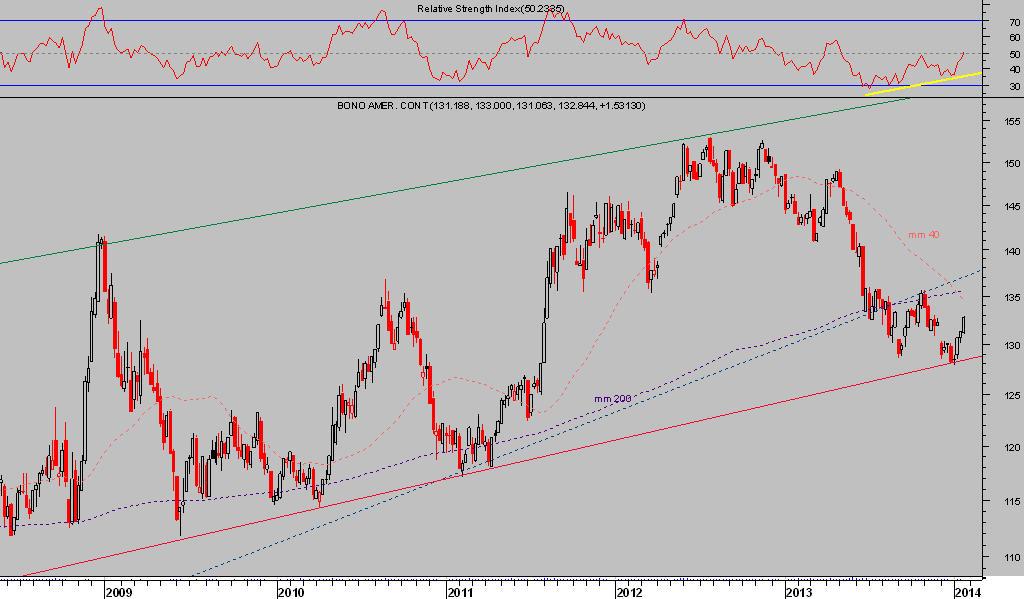The width and height of the screenshot is (1024, 599).
Task: Click the 2010 year label on time axis
Action: (x=290, y=591)
